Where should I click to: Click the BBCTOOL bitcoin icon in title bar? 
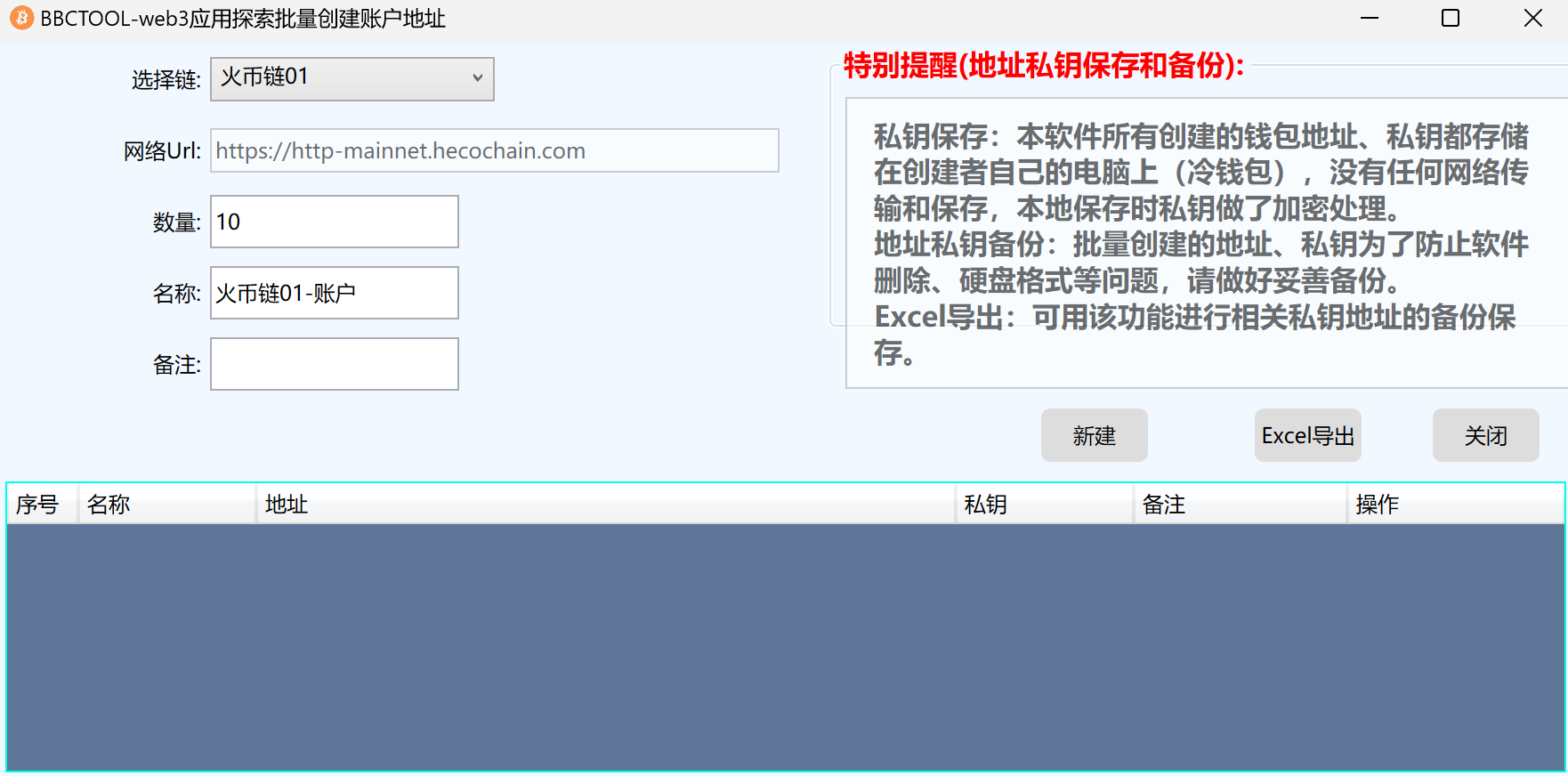[x=21, y=18]
